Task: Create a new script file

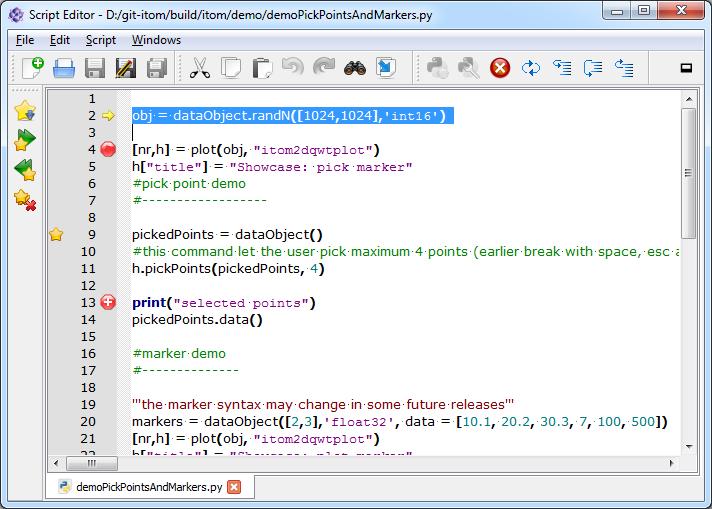Action: (33, 68)
